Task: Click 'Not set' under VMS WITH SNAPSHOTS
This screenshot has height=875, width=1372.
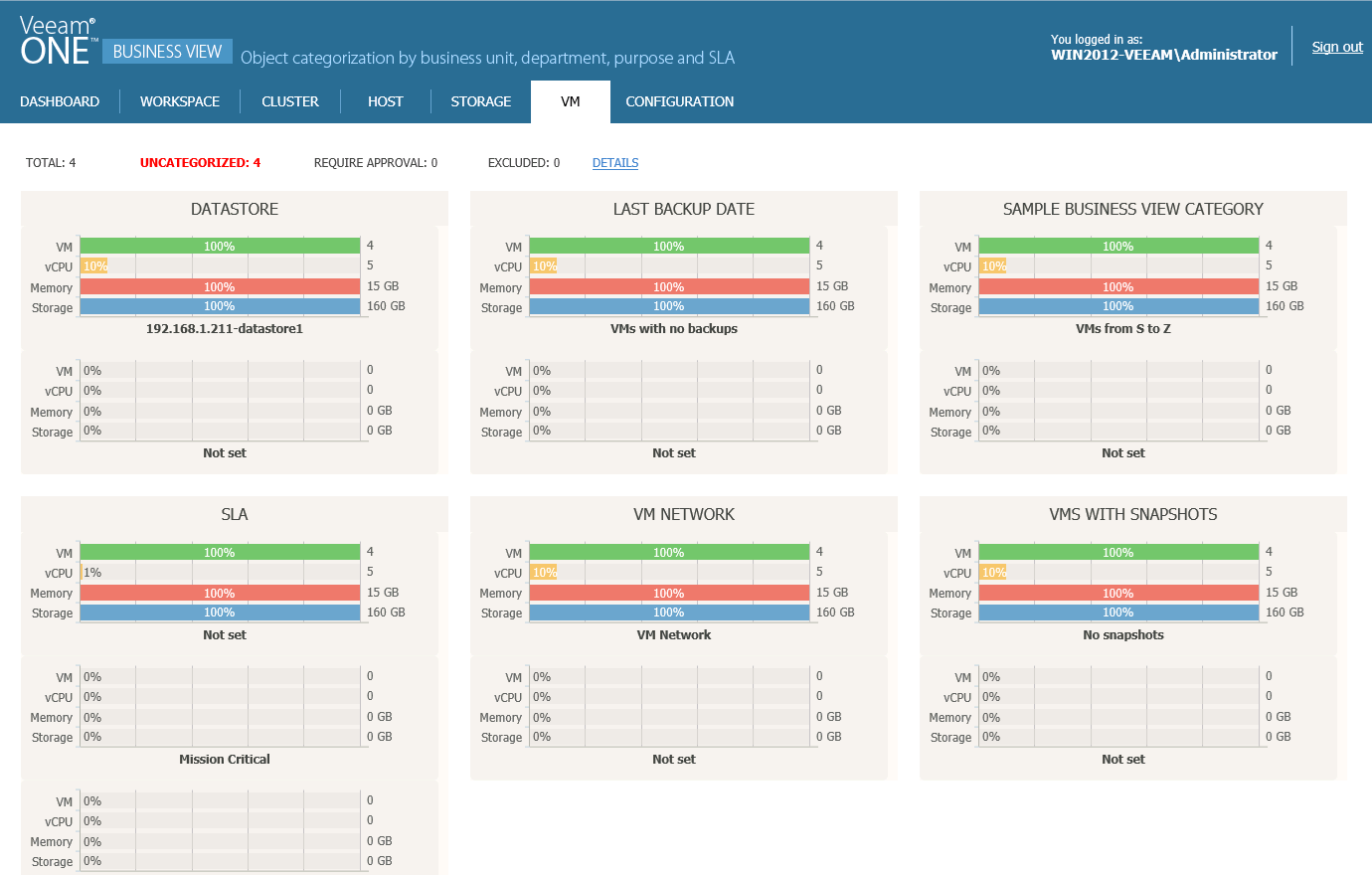Action: 1123,760
